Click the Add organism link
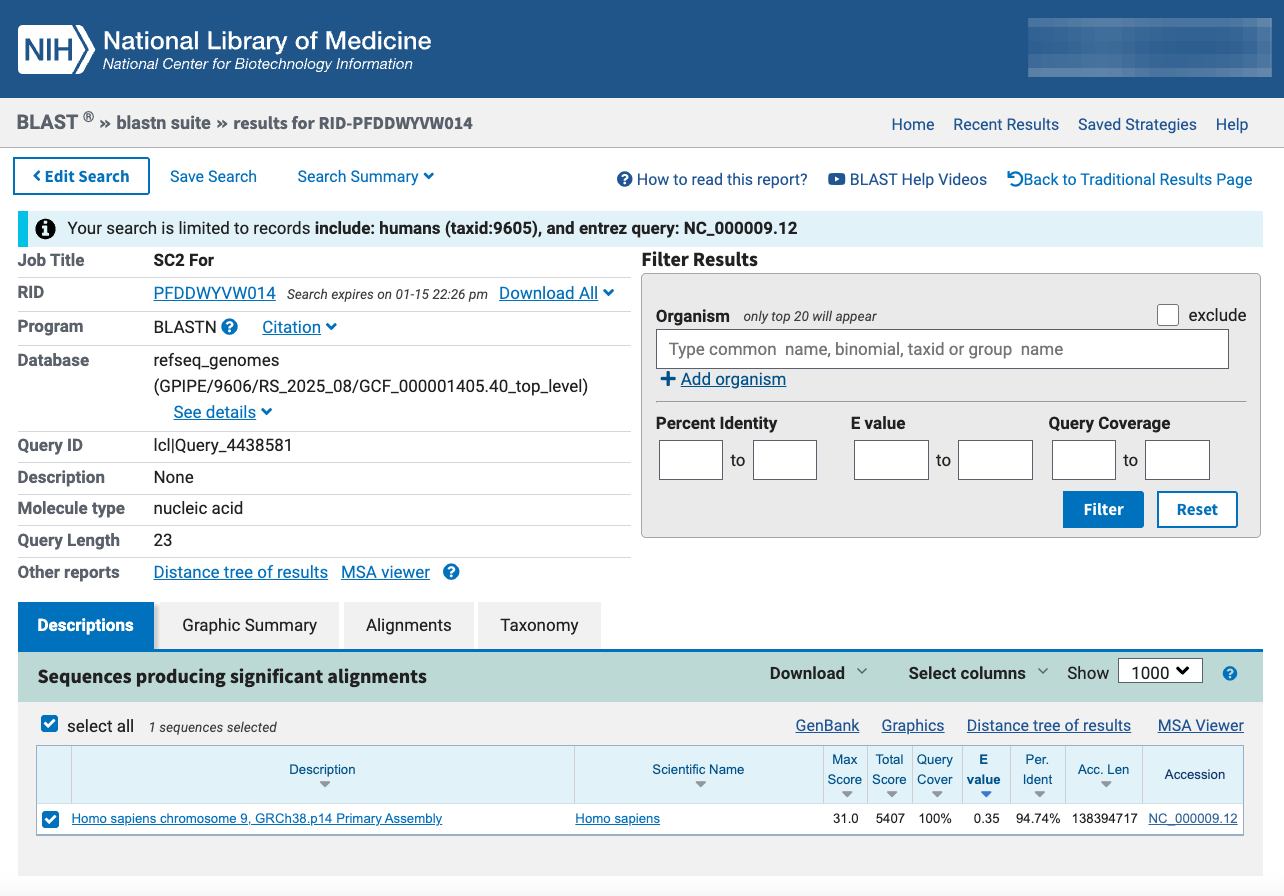 (733, 379)
